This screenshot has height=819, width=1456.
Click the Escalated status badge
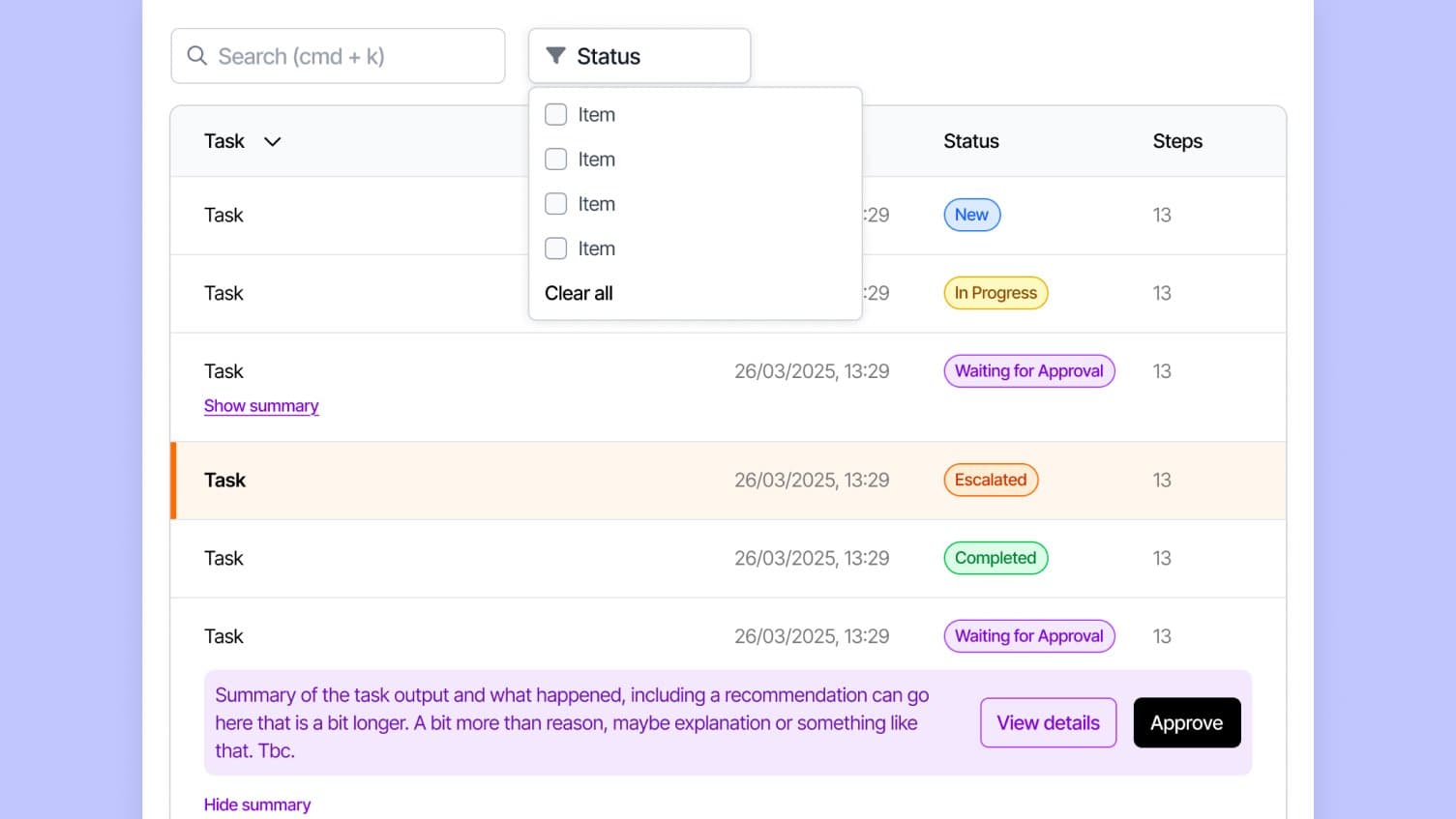[x=991, y=480]
